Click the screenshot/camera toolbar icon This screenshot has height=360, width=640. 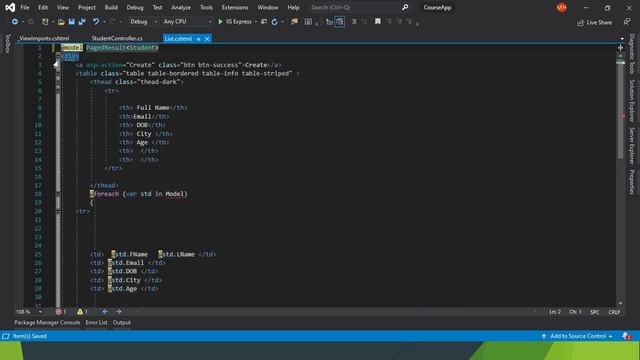[x=308, y=22]
